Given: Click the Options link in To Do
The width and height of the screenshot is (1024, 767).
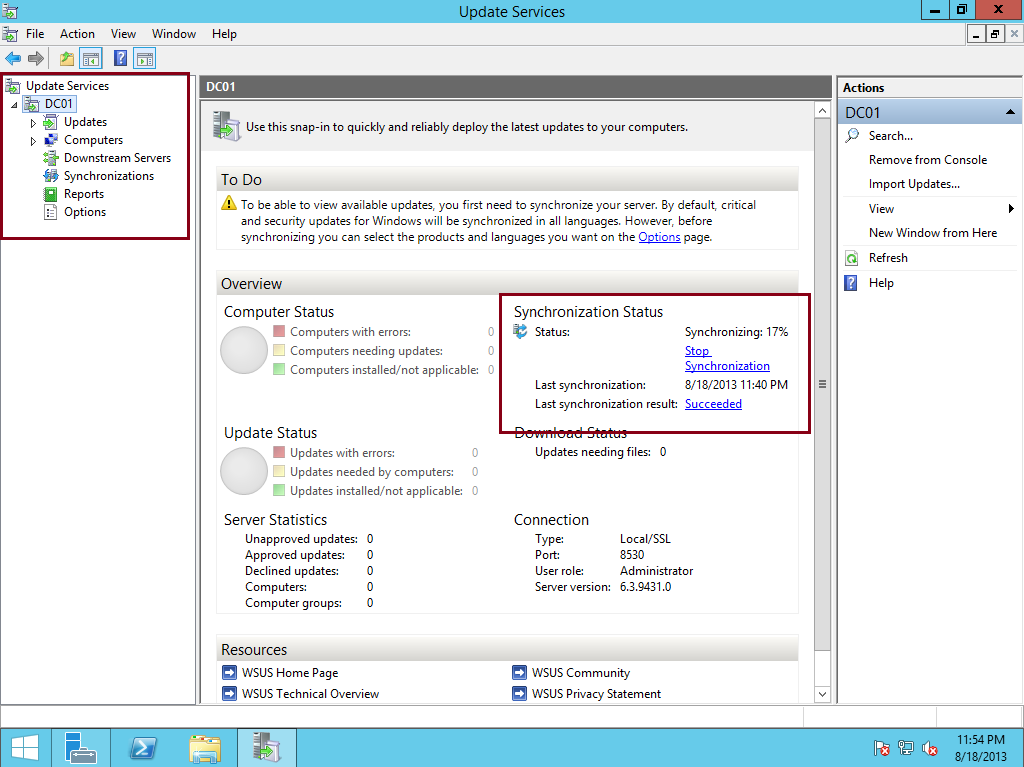Looking at the screenshot, I should [x=659, y=237].
